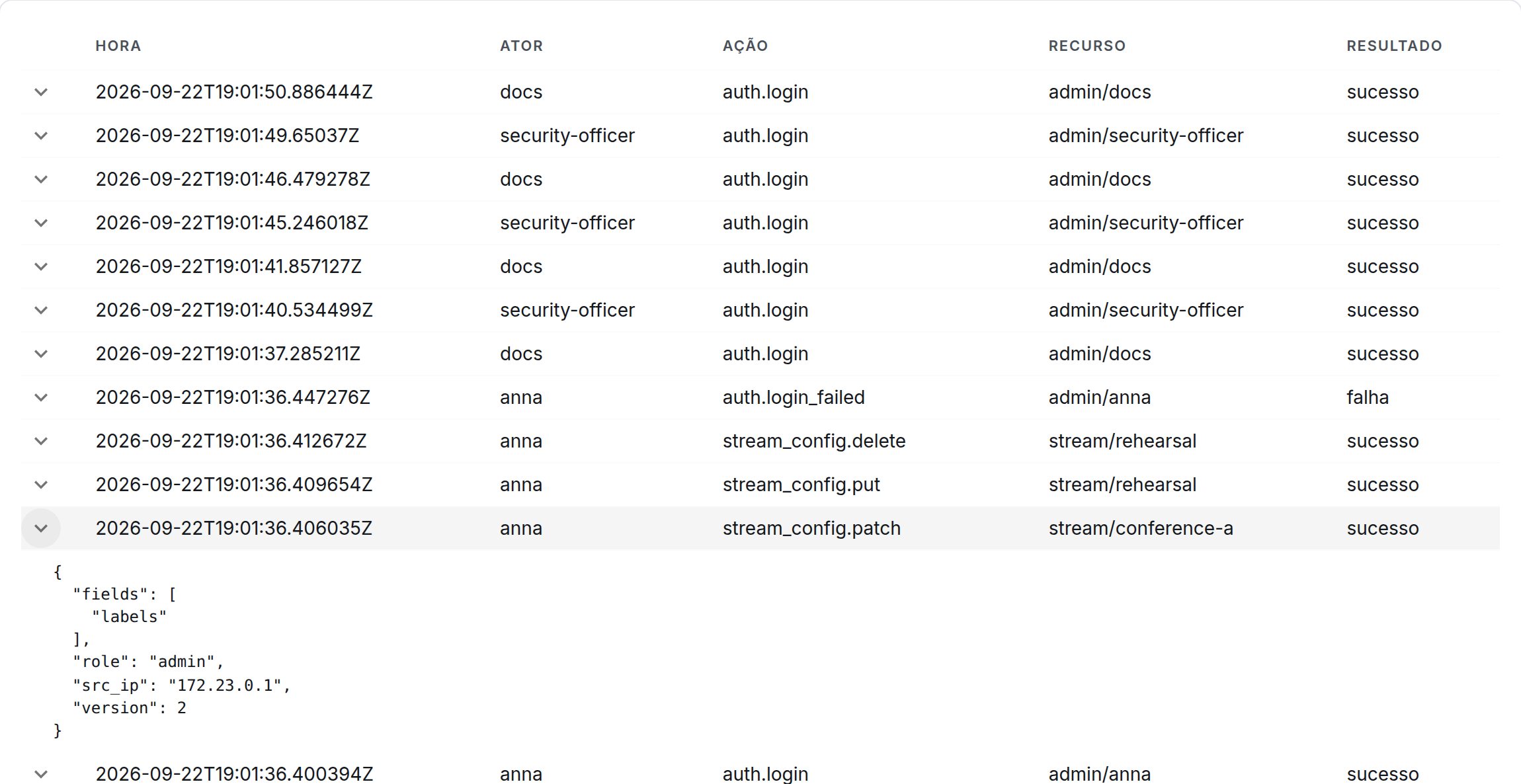Click the ATOR column header

[521, 46]
